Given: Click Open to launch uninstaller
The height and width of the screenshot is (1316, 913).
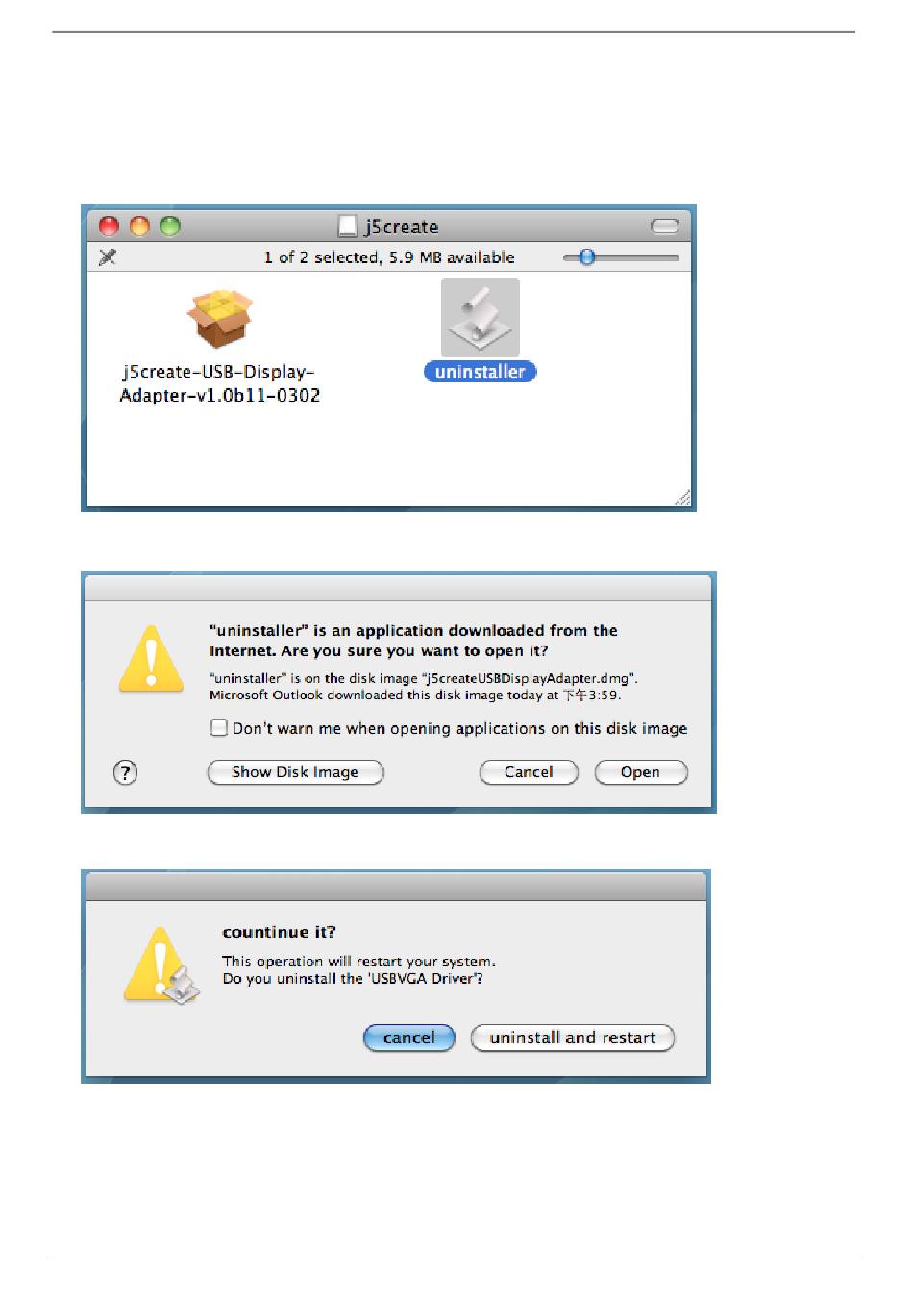Looking at the screenshot, I should [x=641, y=772].
